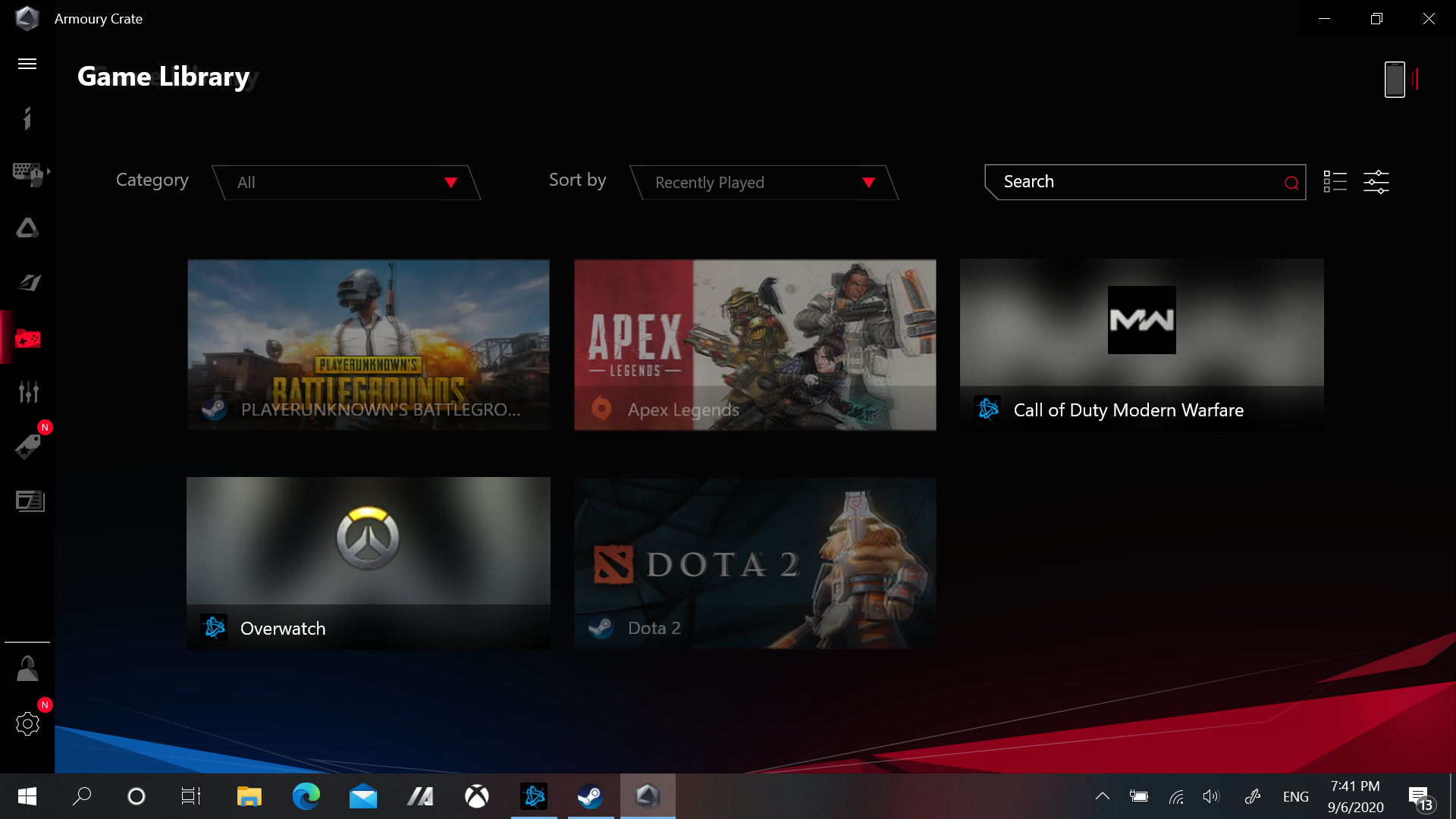Switch to list view icon
1456x819 pixels.
click(1335, 182)
